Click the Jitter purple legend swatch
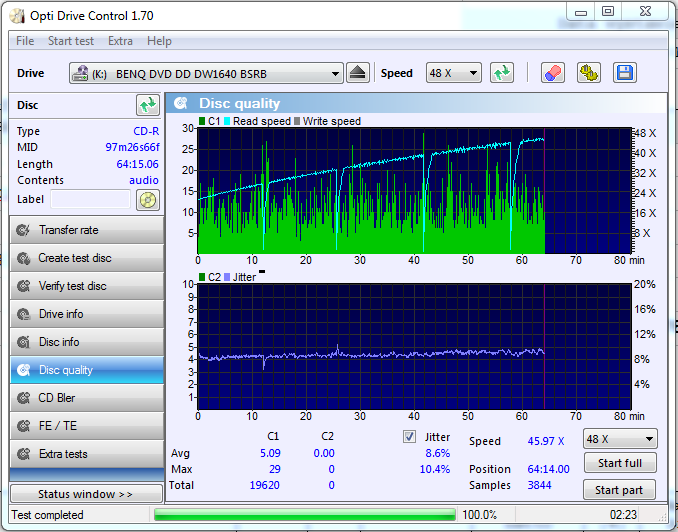 point(227,277)
